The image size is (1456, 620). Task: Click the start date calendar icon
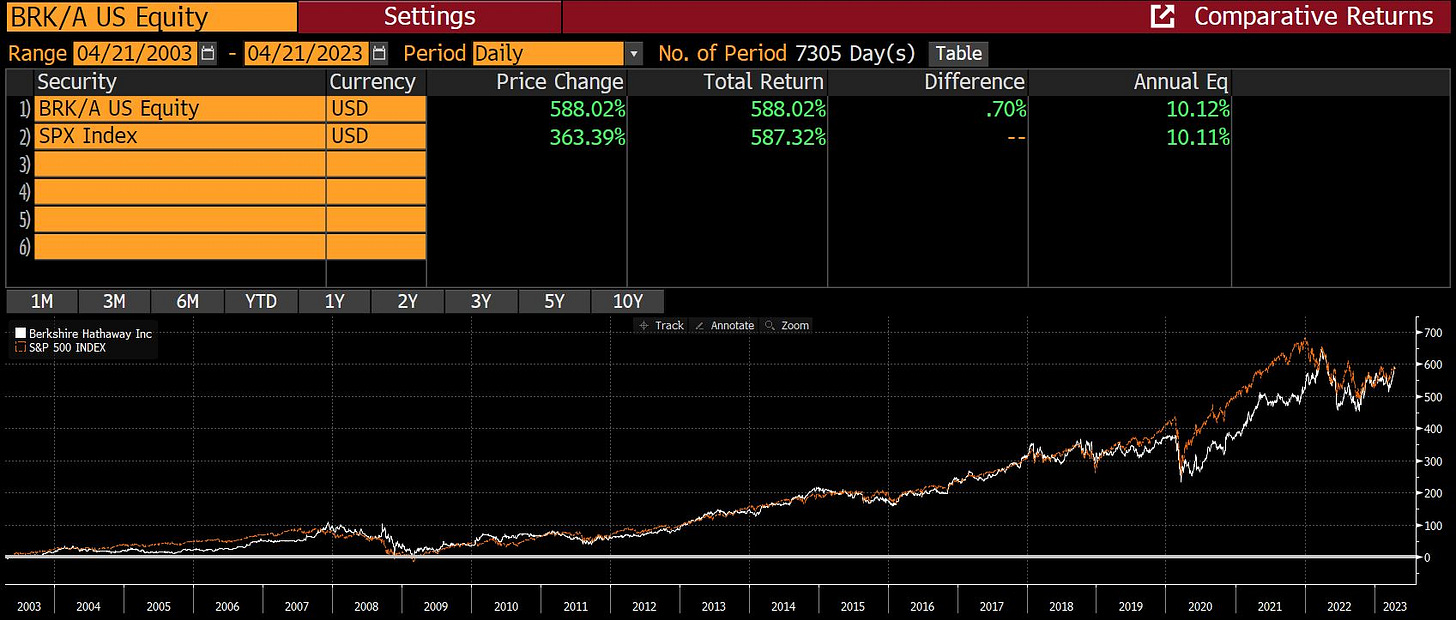coord(208,54)
